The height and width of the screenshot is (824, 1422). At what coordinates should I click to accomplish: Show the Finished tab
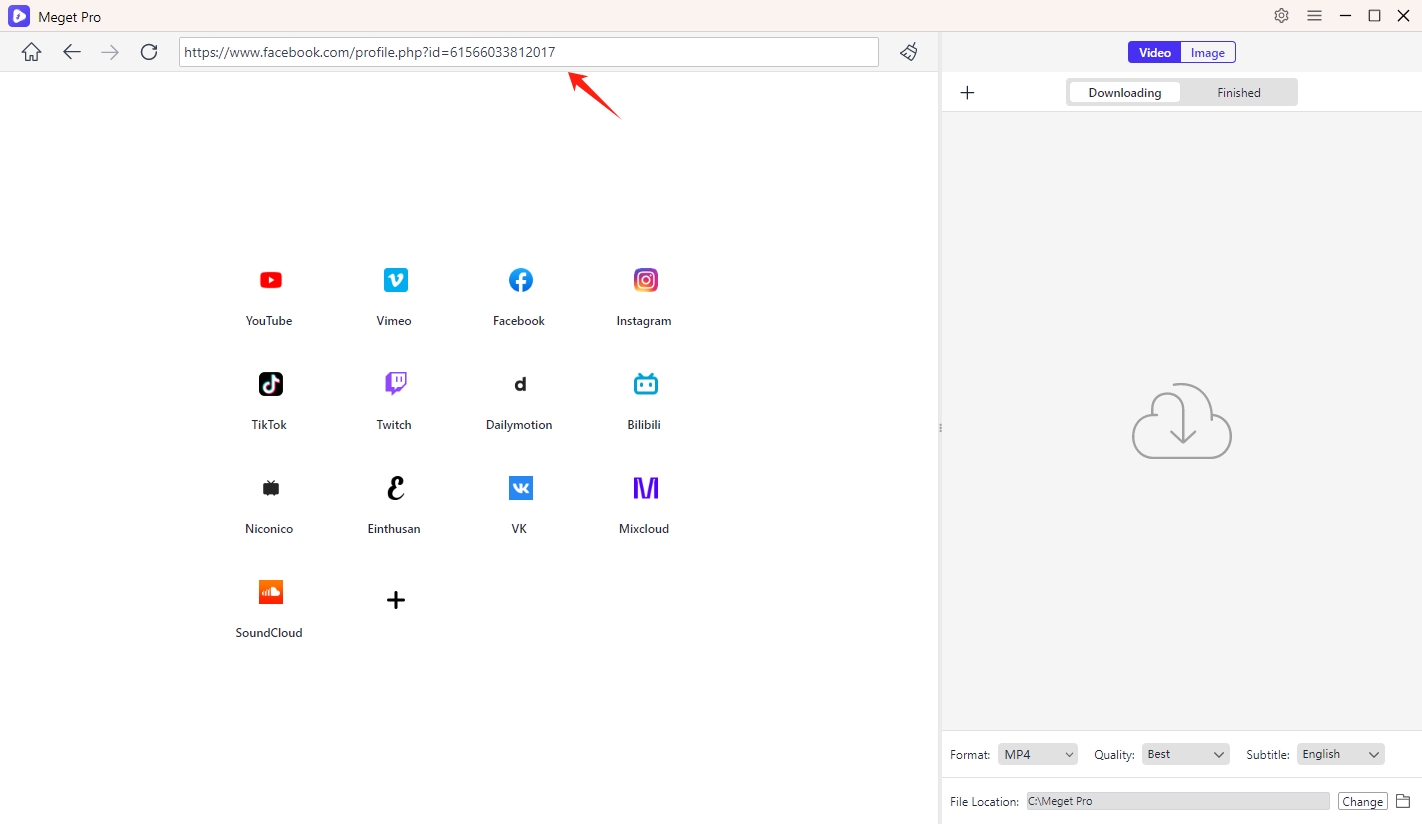coord(1239,93)
